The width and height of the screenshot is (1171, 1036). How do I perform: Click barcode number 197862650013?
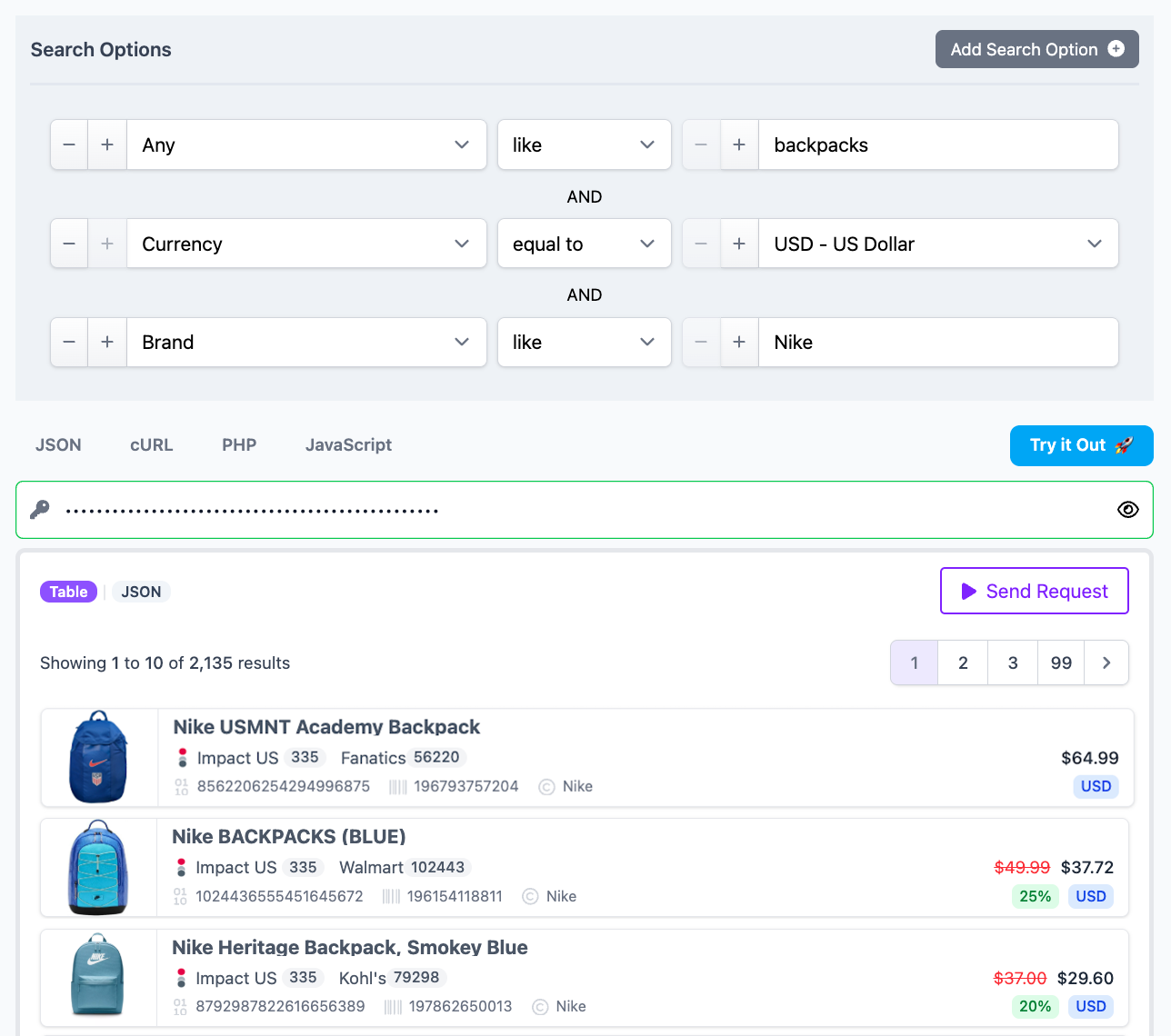point(460,1006)
